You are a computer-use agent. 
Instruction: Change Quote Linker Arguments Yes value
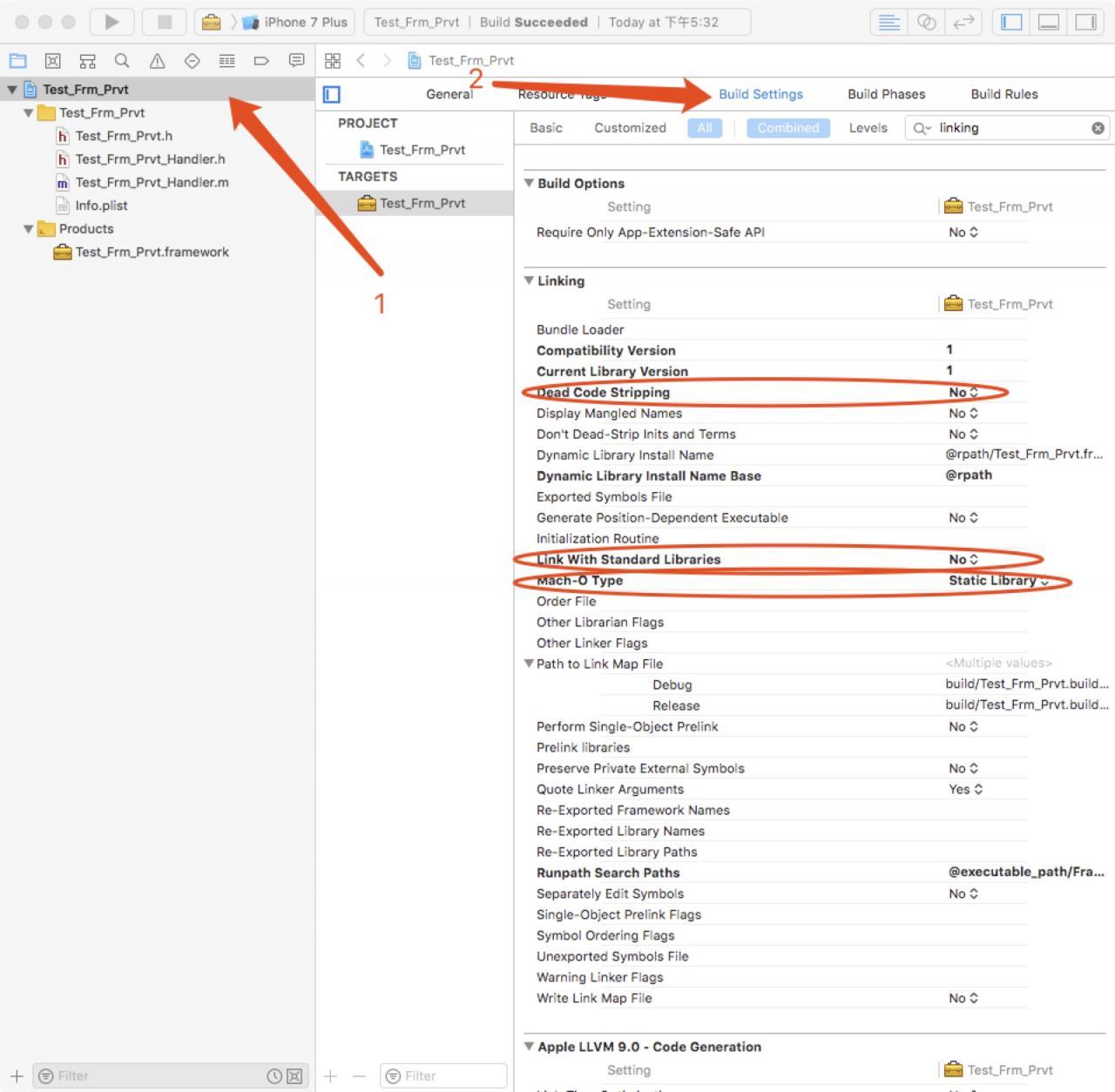coord(965,789)
